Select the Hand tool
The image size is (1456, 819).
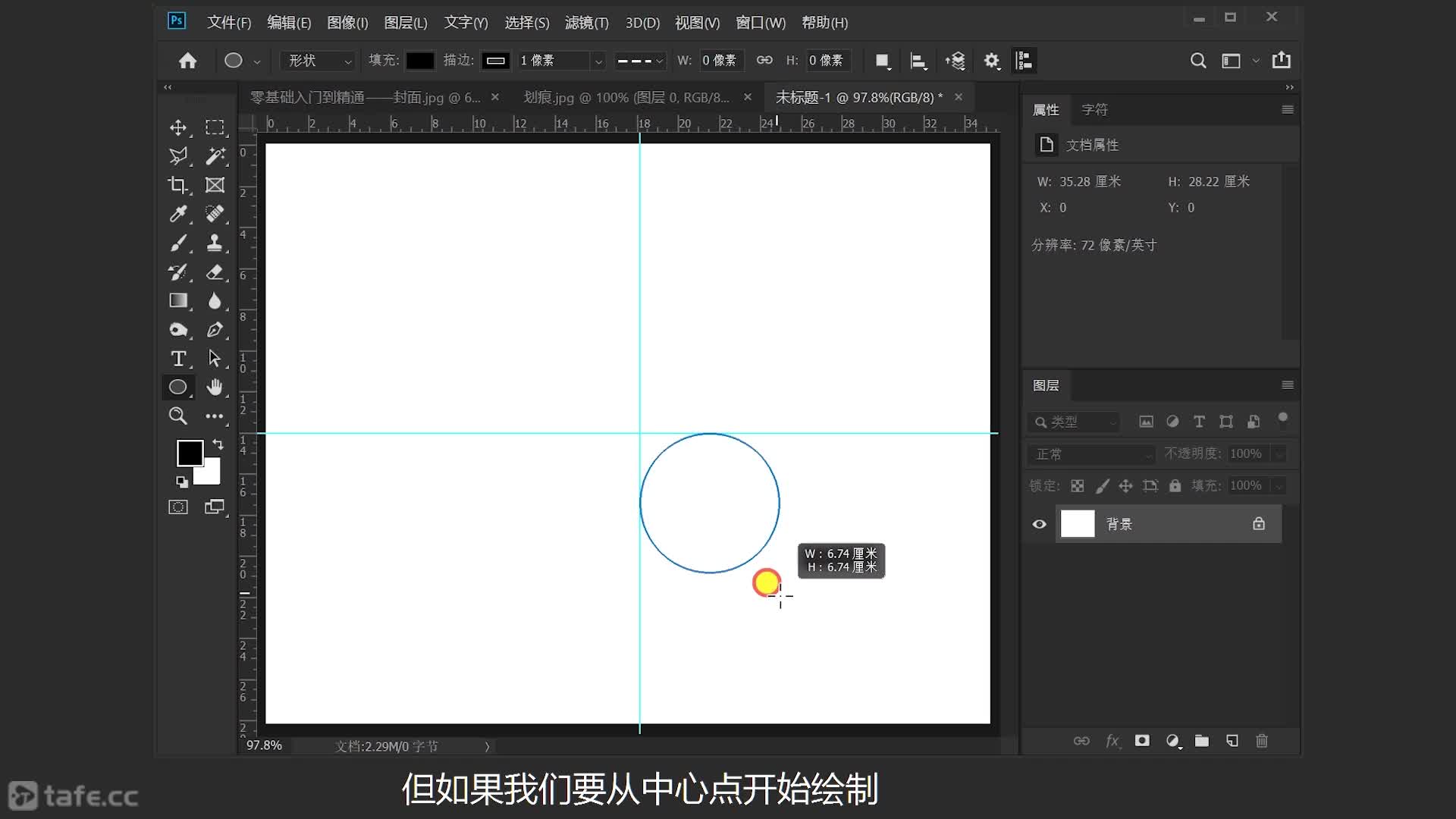tap(215, 387)
